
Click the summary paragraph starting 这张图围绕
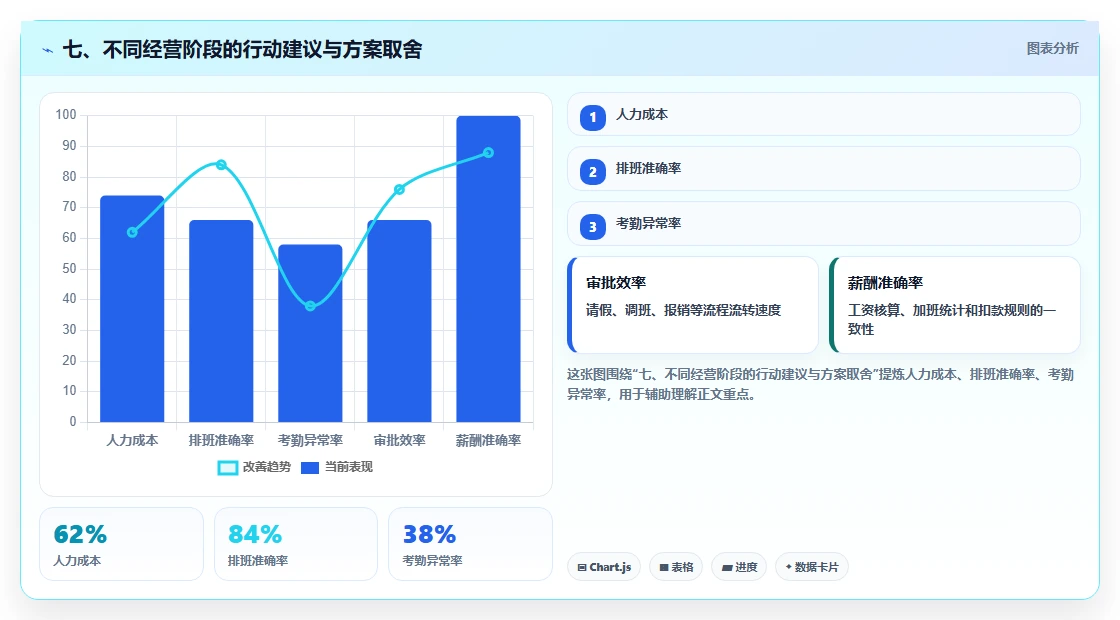(x=820, y=384)
